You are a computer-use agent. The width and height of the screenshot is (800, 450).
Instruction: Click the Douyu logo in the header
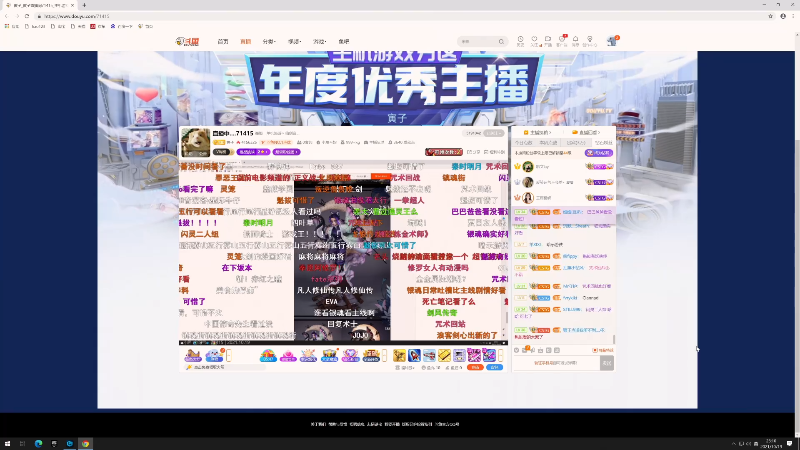187,41
